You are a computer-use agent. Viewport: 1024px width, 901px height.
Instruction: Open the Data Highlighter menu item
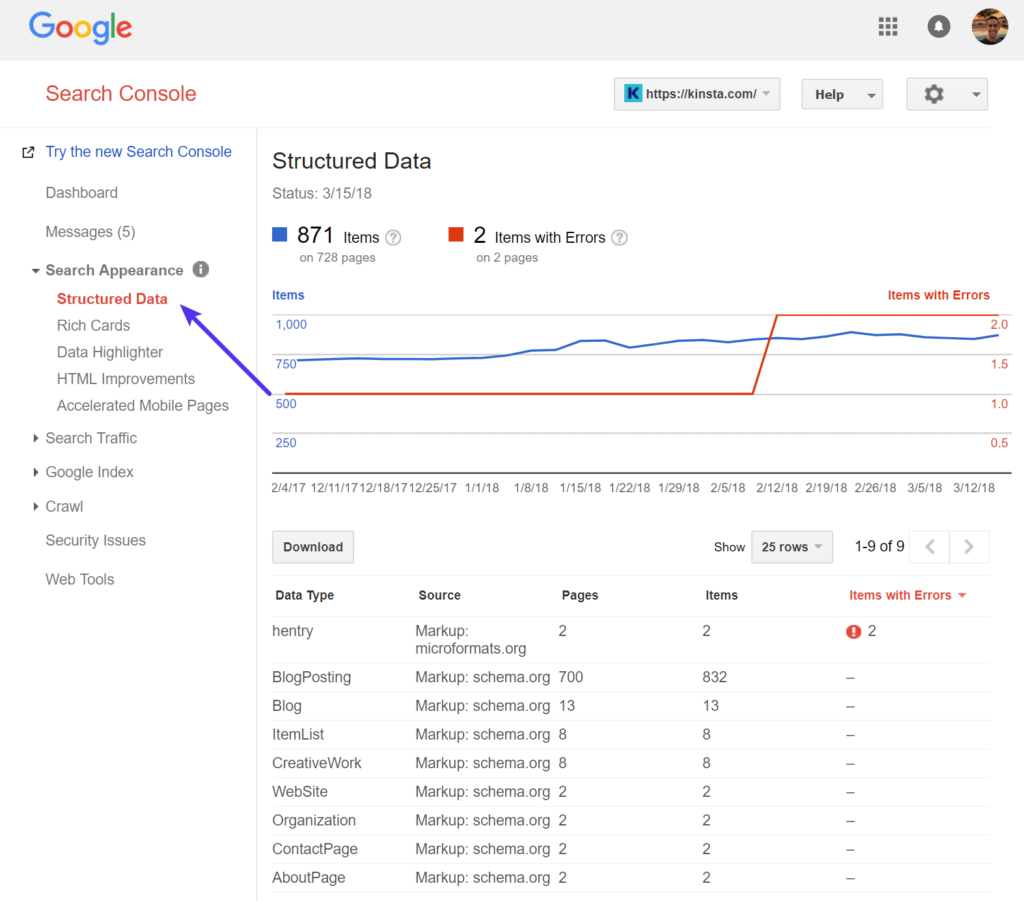110,352
